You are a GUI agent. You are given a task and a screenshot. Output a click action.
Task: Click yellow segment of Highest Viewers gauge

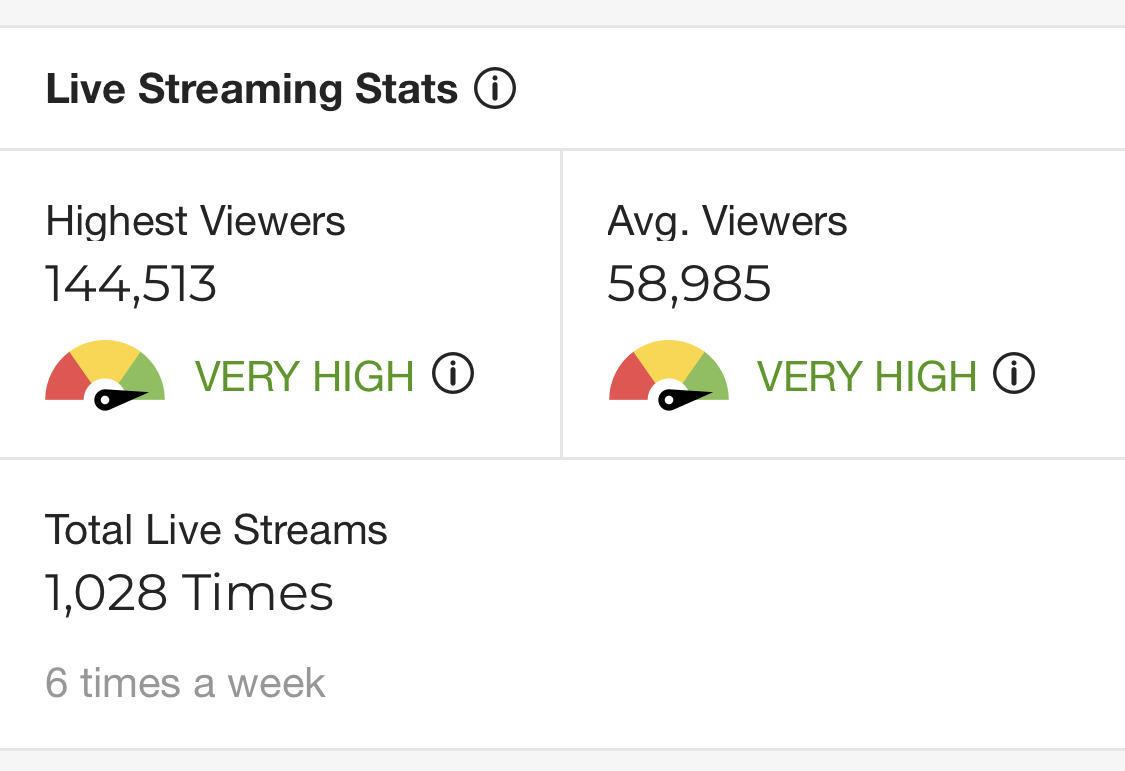coord(105,358)
